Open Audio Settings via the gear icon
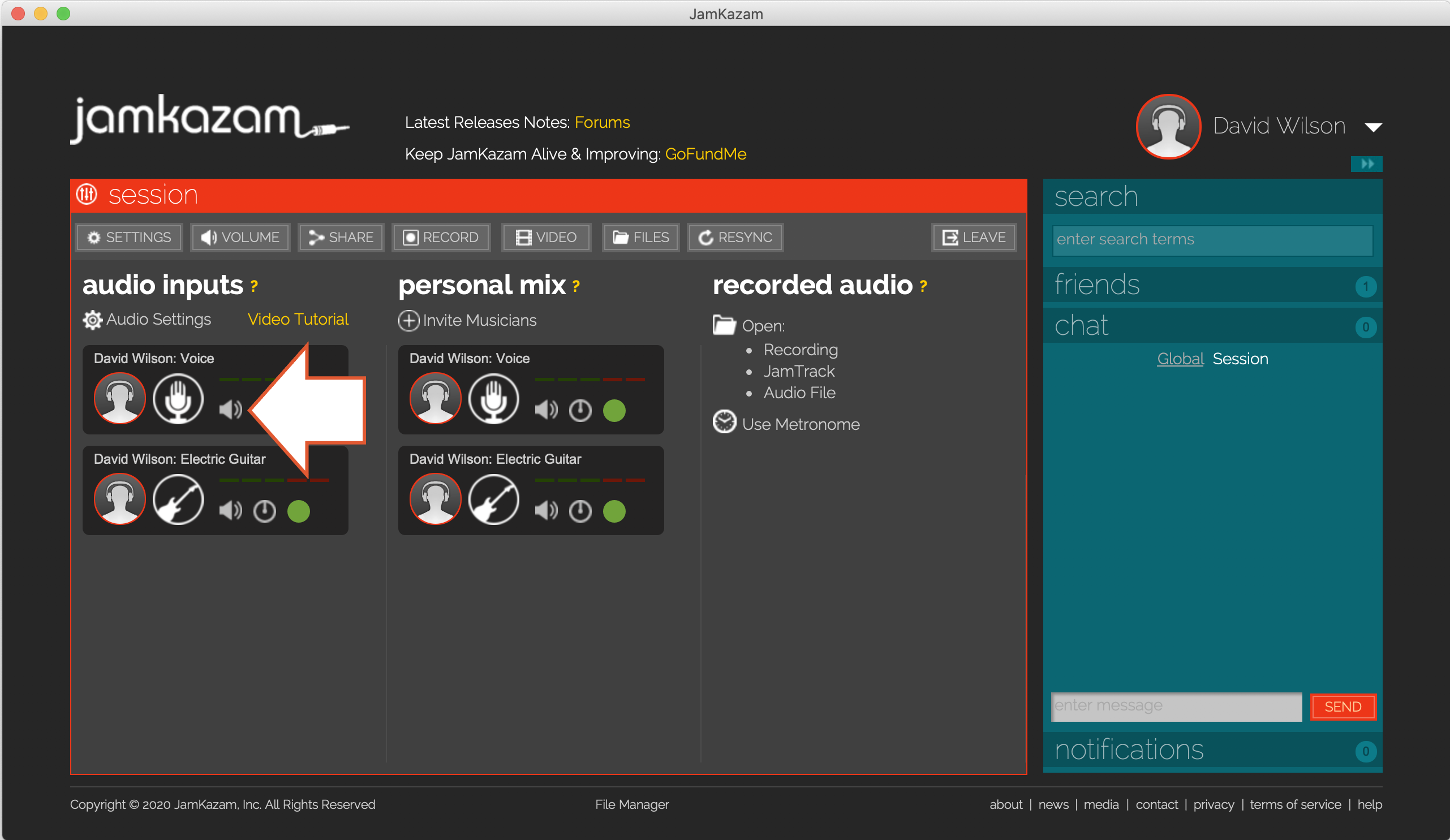Viewport: 1450px width, 840px height. (92, 320)
